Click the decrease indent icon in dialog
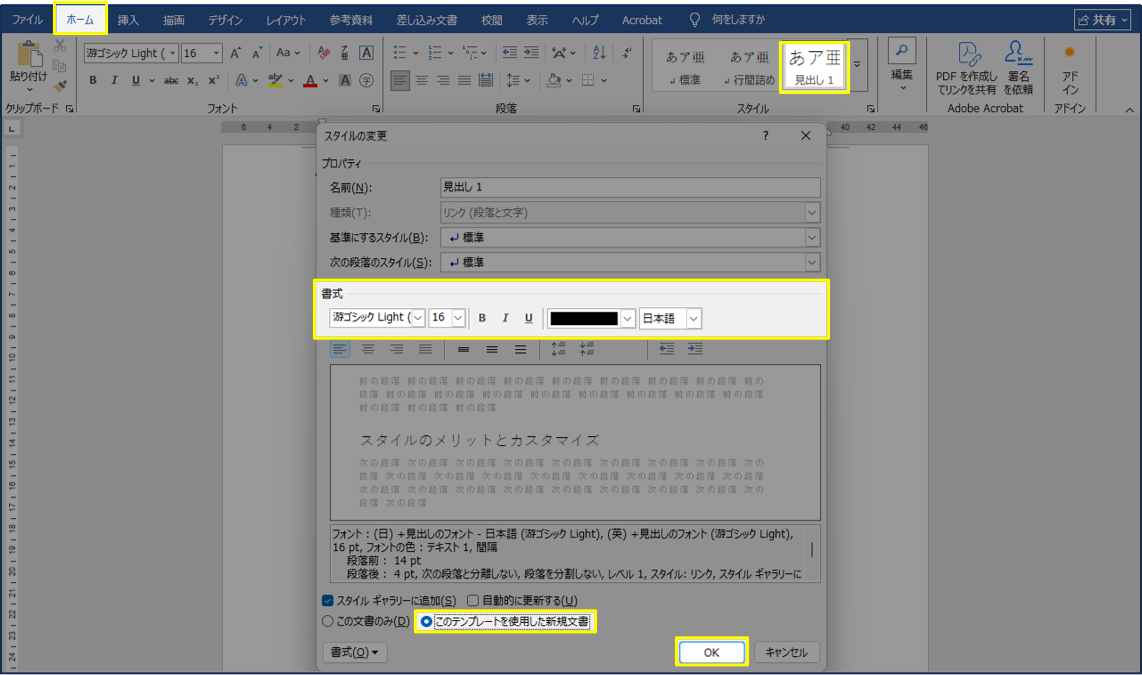Image resolution: width=1142 pixels, height=675 pixels. pos(666,349)
